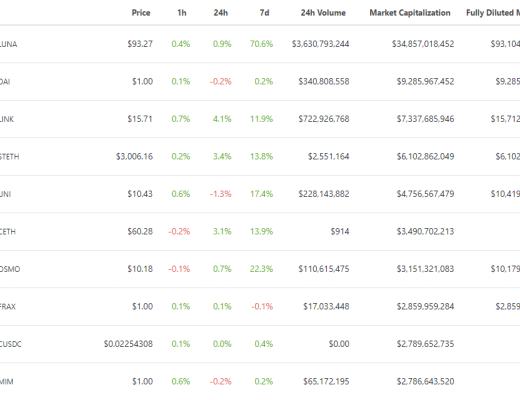Select DAI 24h volume $340,808,558
Image resolution: width=520 pixels, height=400 pixels.
point(324,81)
